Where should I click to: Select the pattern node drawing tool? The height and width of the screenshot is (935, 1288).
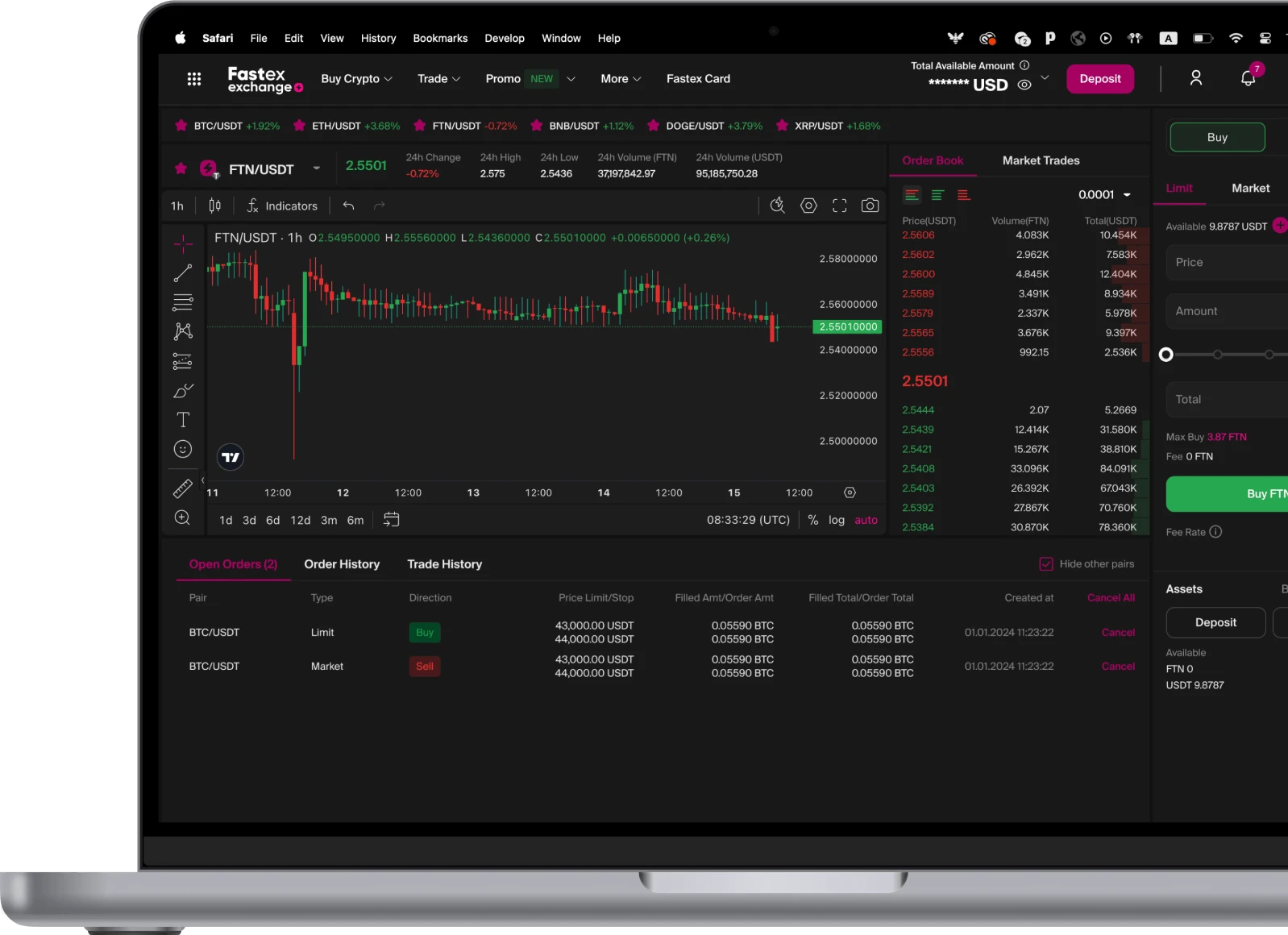pyautogui.click(x=183, y=331)
